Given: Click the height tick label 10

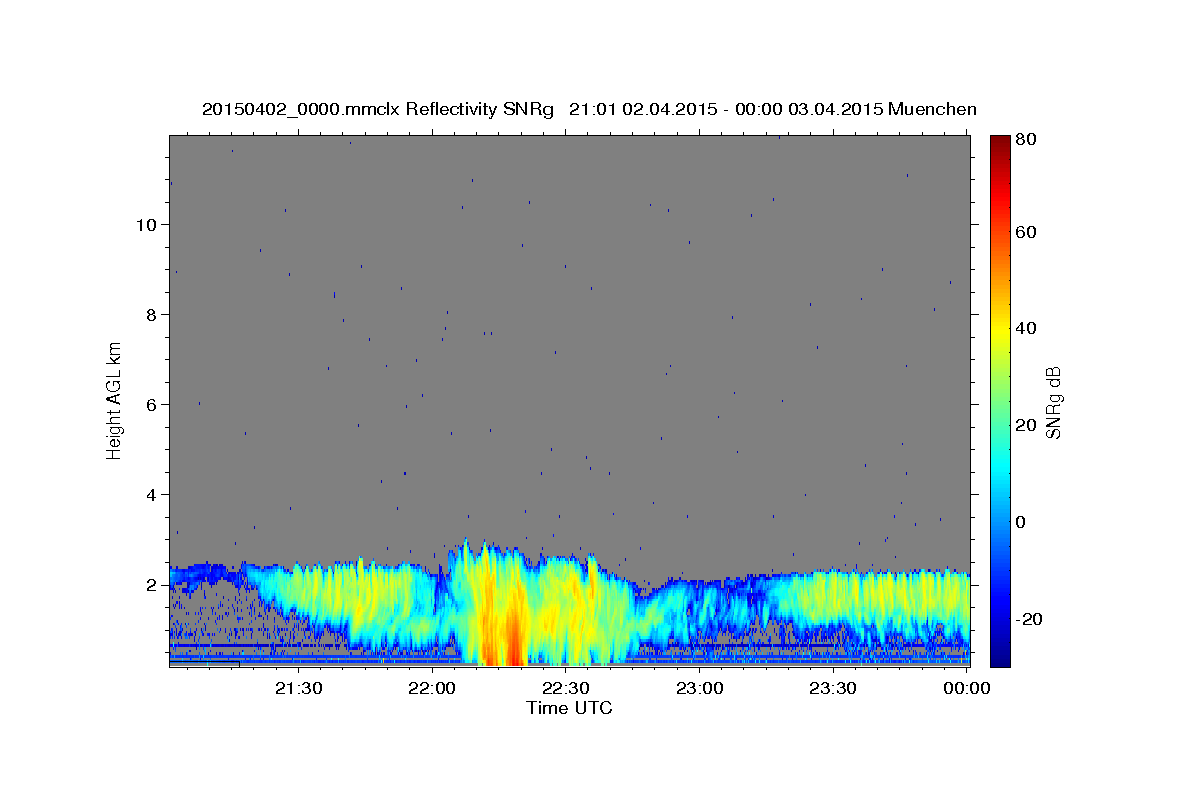Looking at the screenshot, I should pos(146,224).
